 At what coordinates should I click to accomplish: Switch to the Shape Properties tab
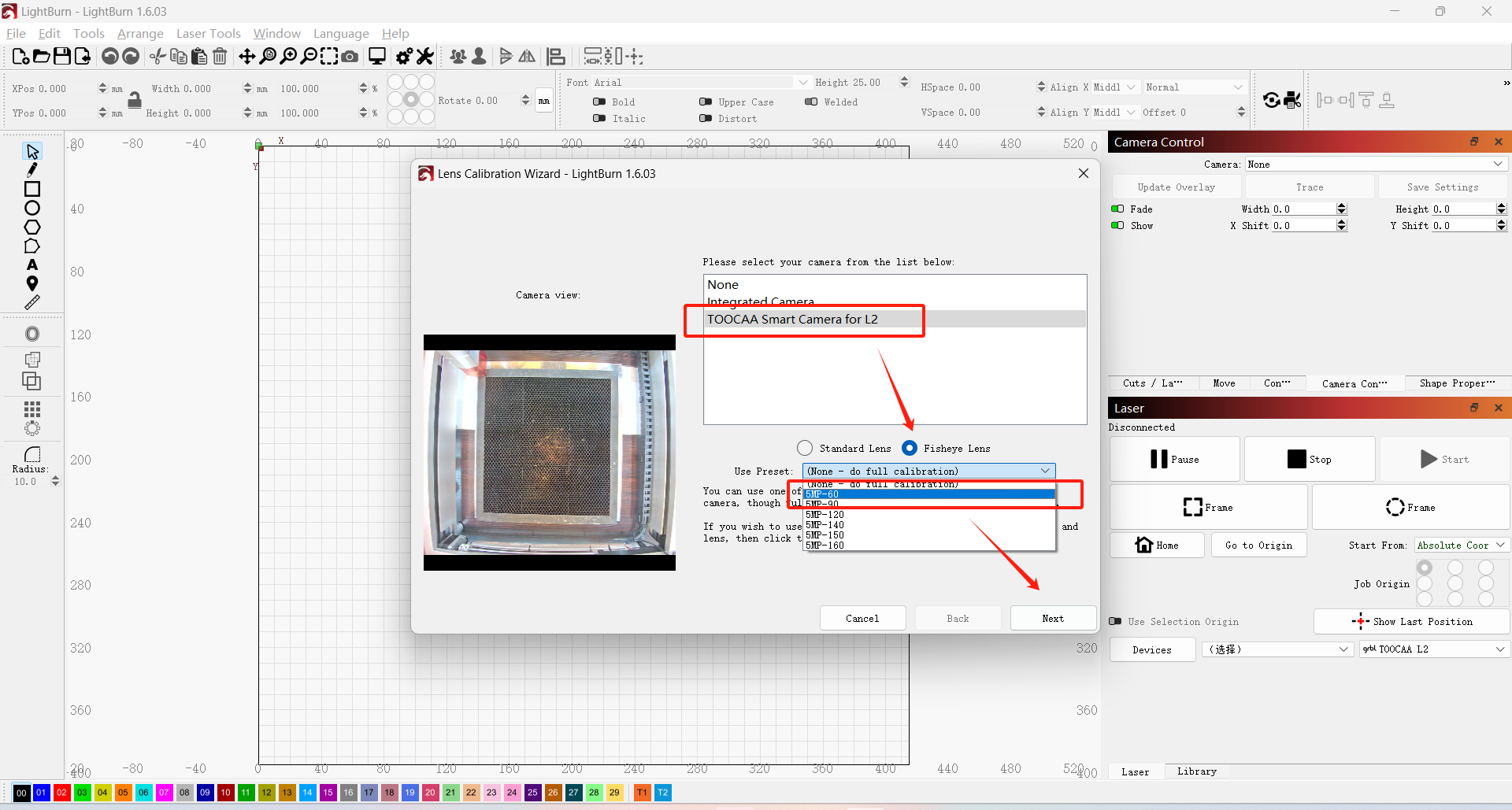point(1456,383)
